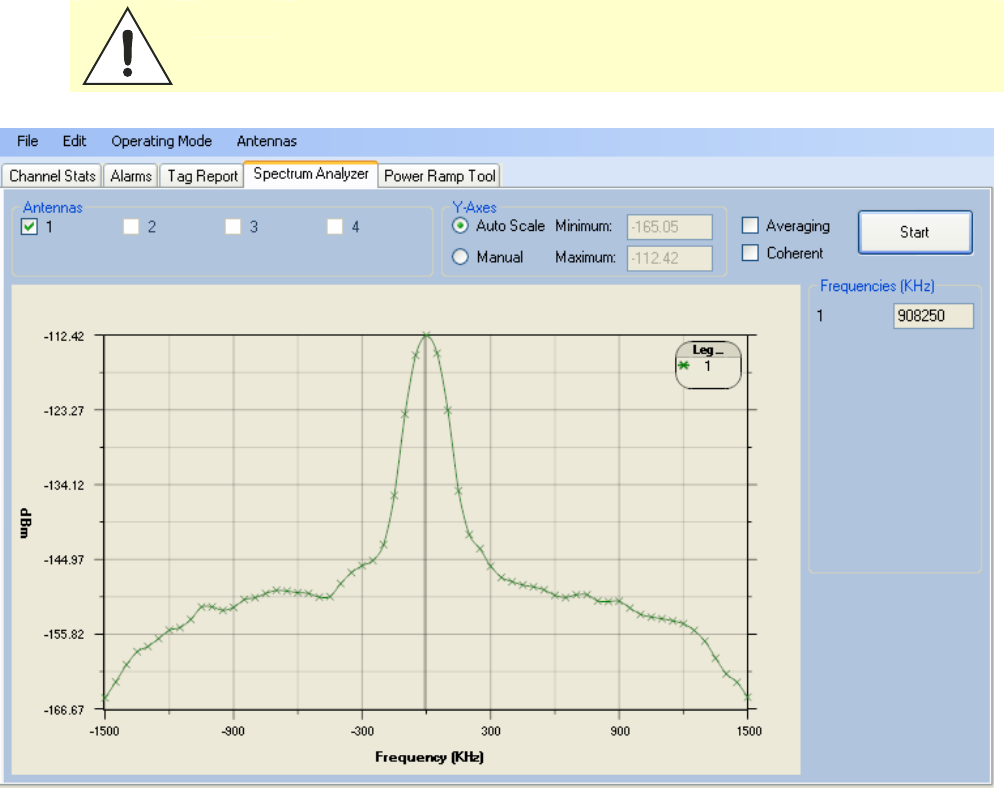Click the Minimum Y-axis value field
Screen dimensions: 1004x788
(669, 227)
